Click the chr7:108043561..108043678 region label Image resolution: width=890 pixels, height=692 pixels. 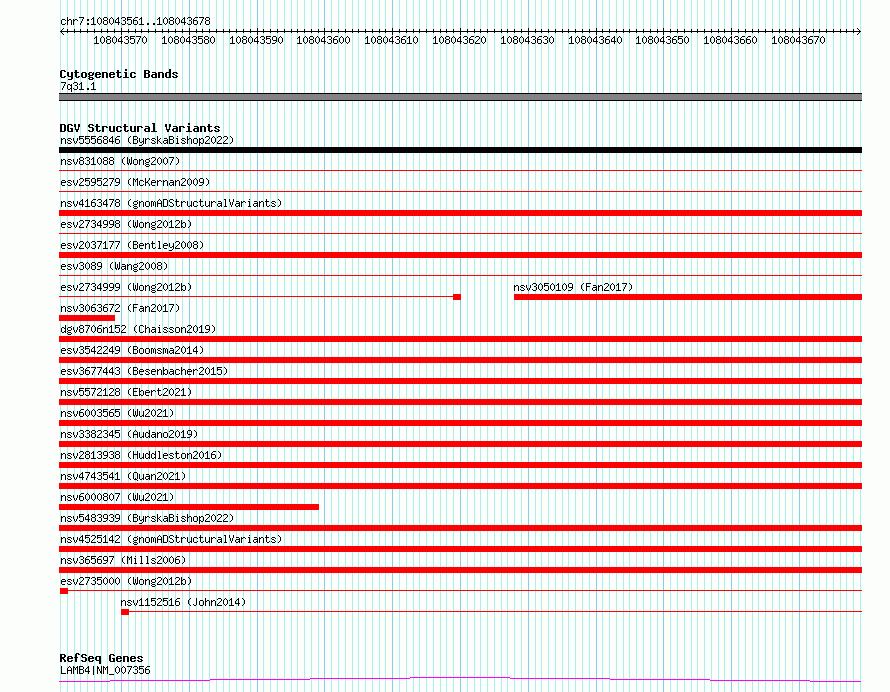[x=135, y=21]
